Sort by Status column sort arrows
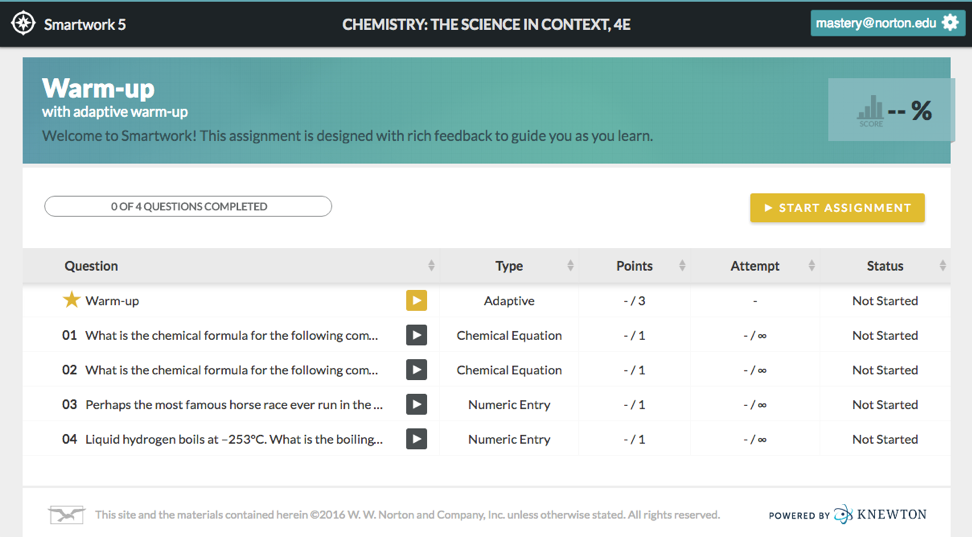This screenshot has width=972, height=537. [943, 266]
